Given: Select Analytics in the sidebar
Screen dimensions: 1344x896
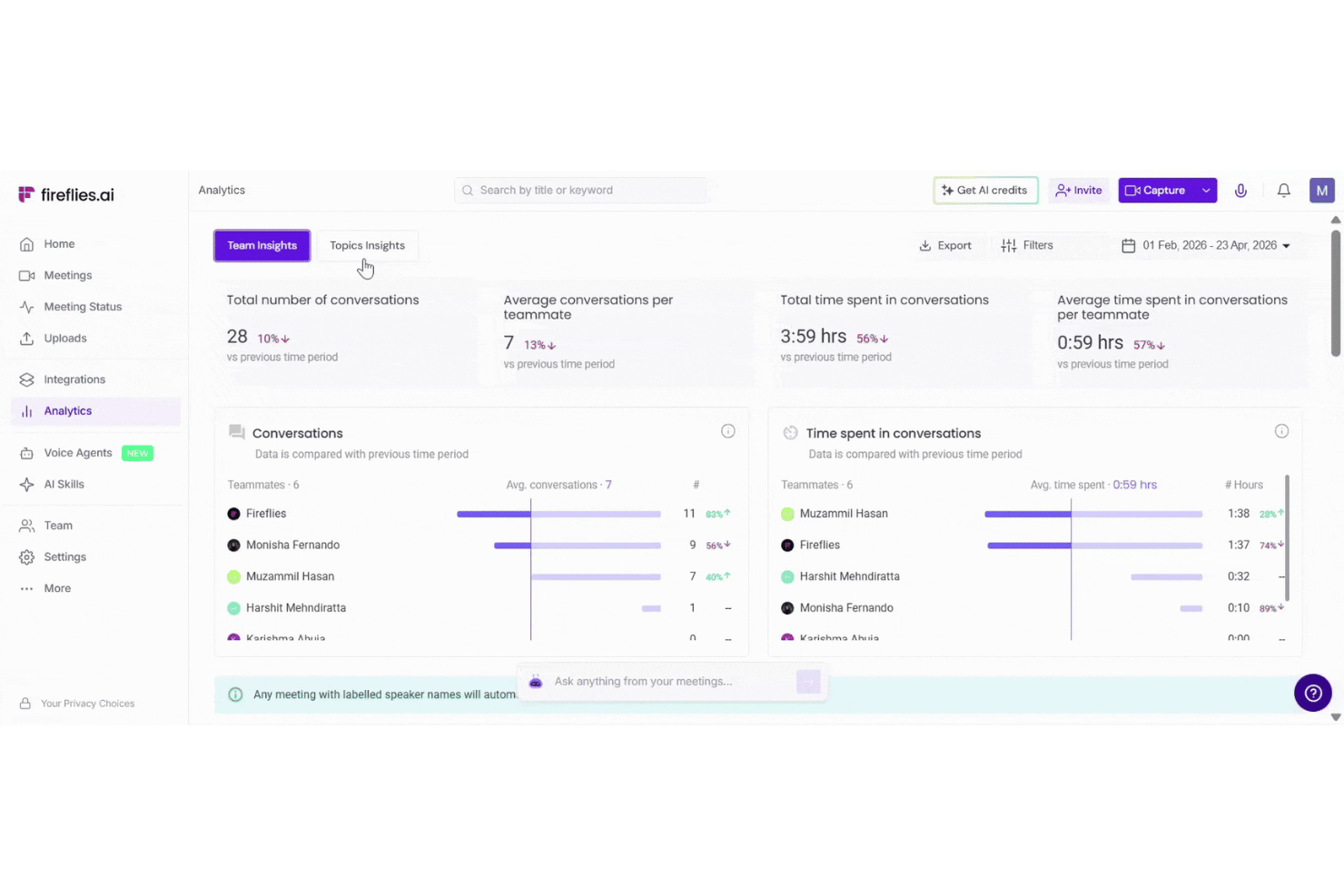Looking at the screenshot, I should [96, 411].
